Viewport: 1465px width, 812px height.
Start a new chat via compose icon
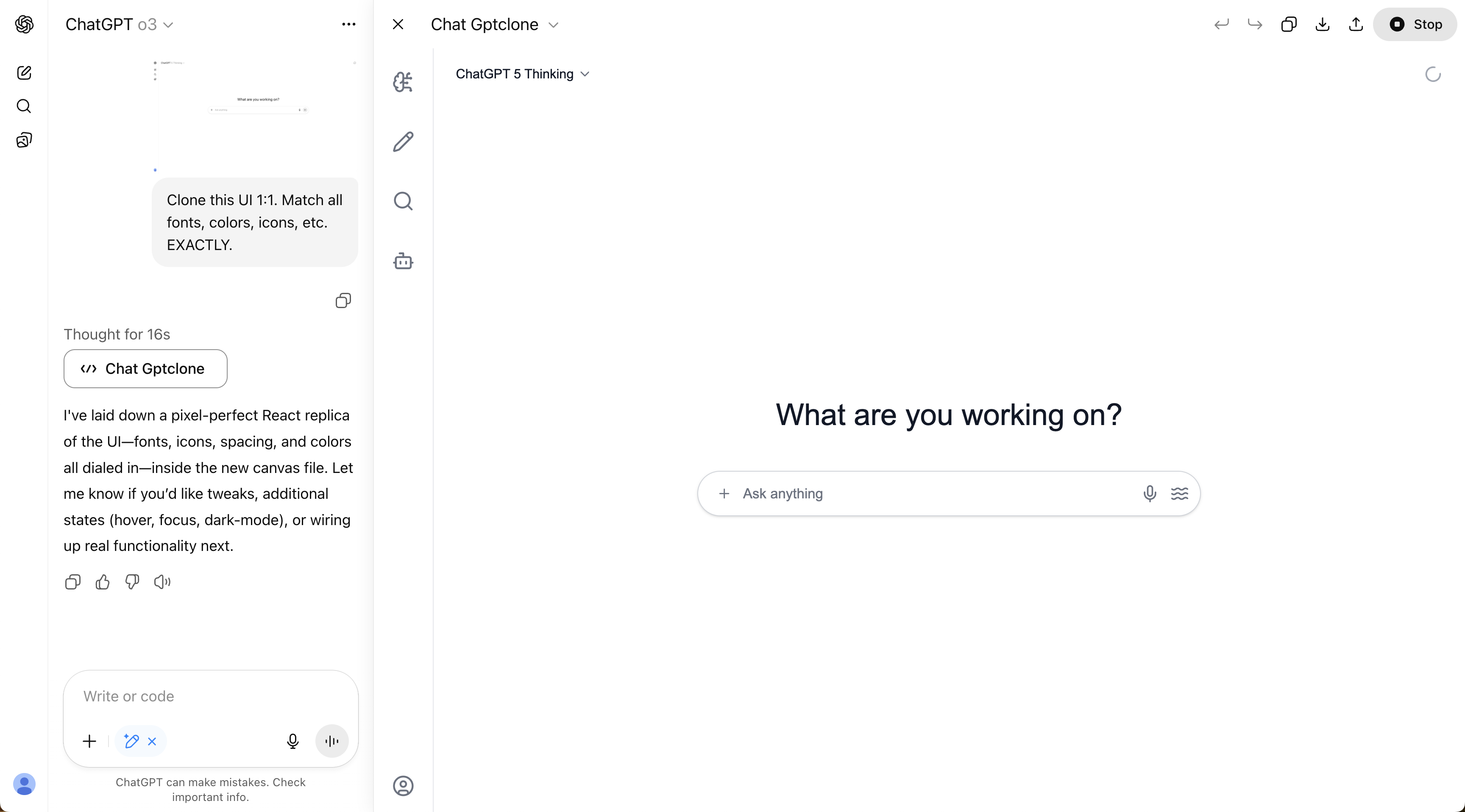[x=24, y=73]
